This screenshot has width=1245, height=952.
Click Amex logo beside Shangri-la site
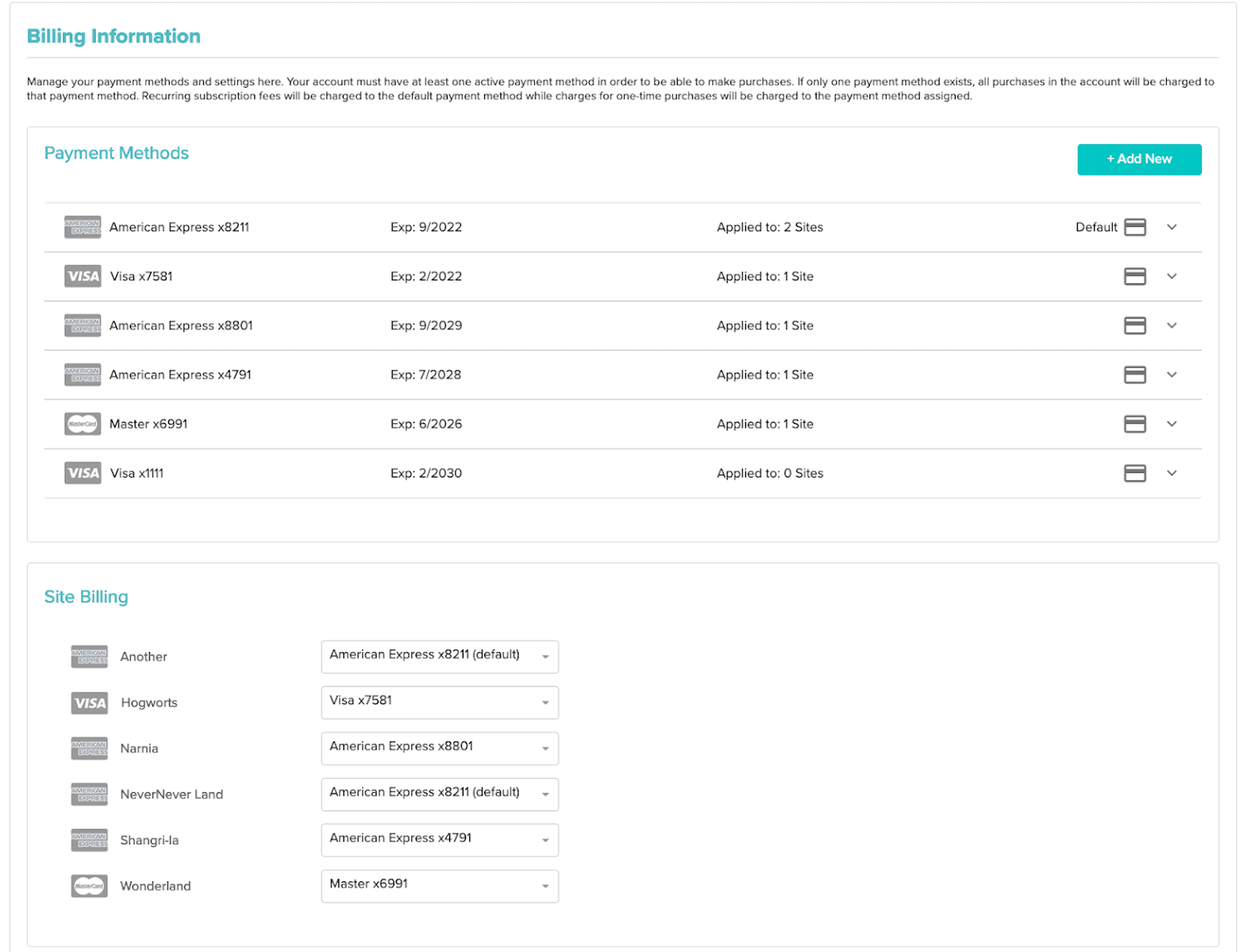(89, 840)
